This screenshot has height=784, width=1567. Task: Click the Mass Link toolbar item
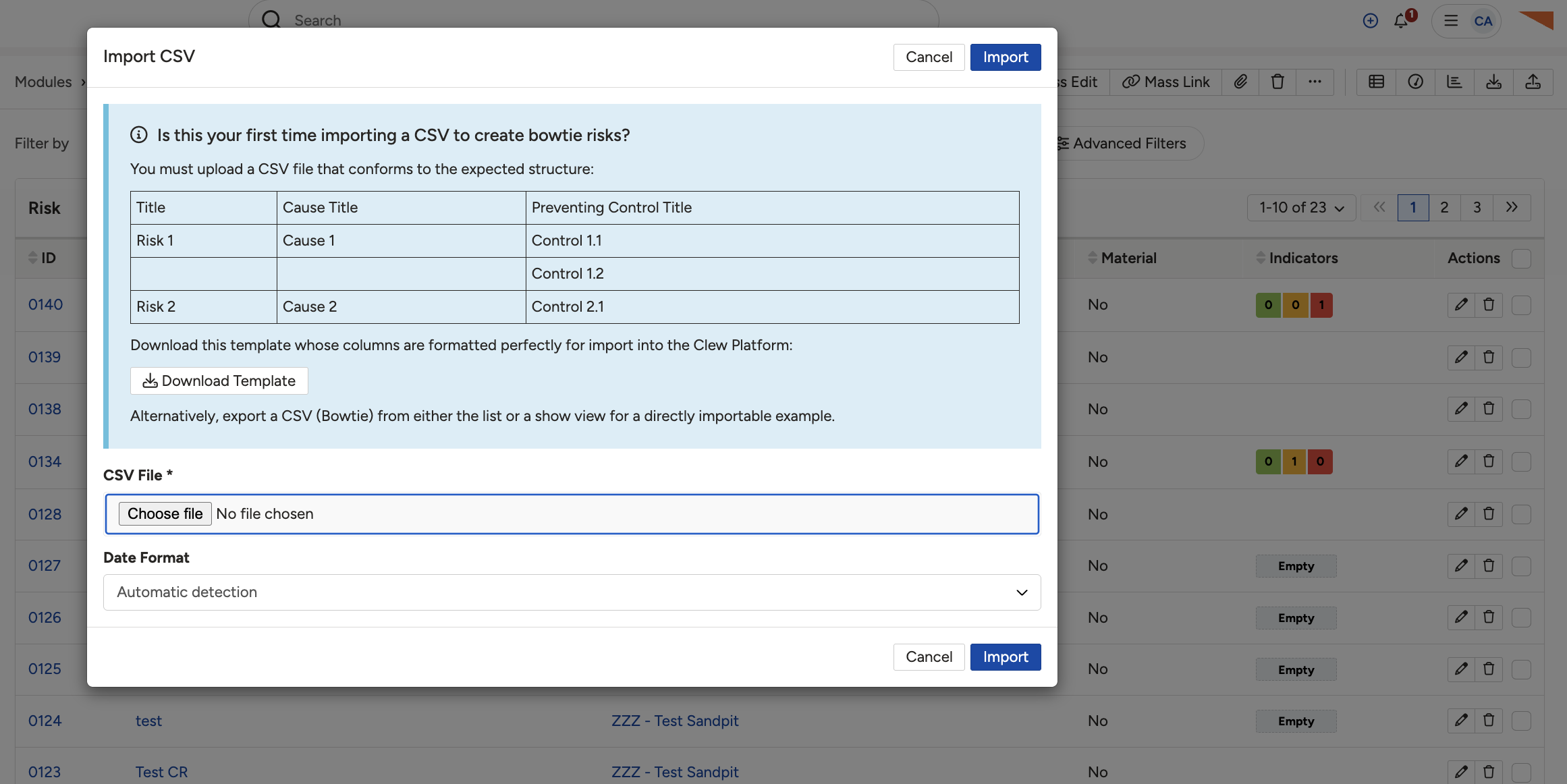[1166, 82]
